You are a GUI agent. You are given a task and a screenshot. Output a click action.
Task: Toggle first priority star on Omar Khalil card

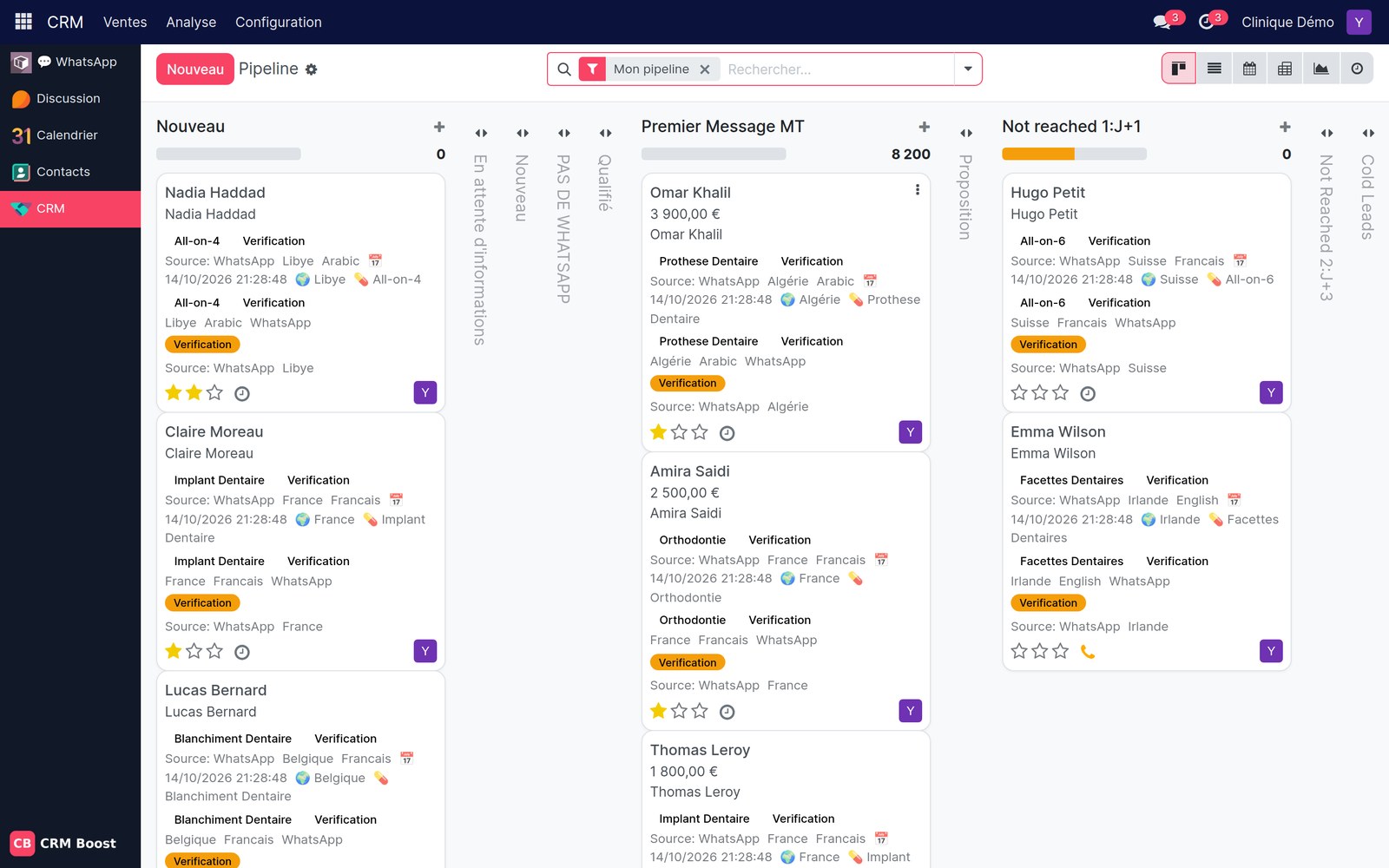[658, 431]
